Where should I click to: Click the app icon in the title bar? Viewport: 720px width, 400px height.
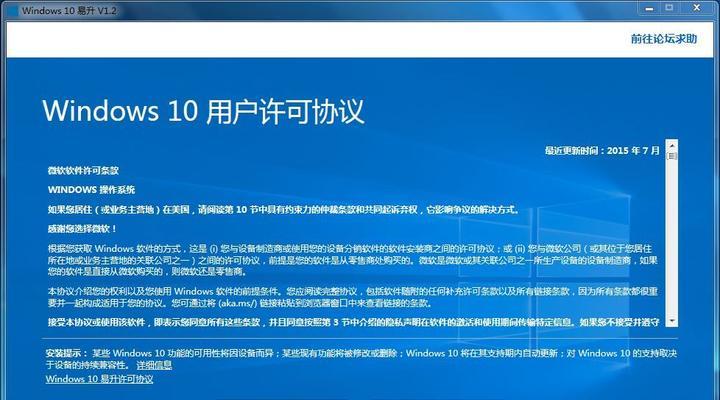pos(12,10)
